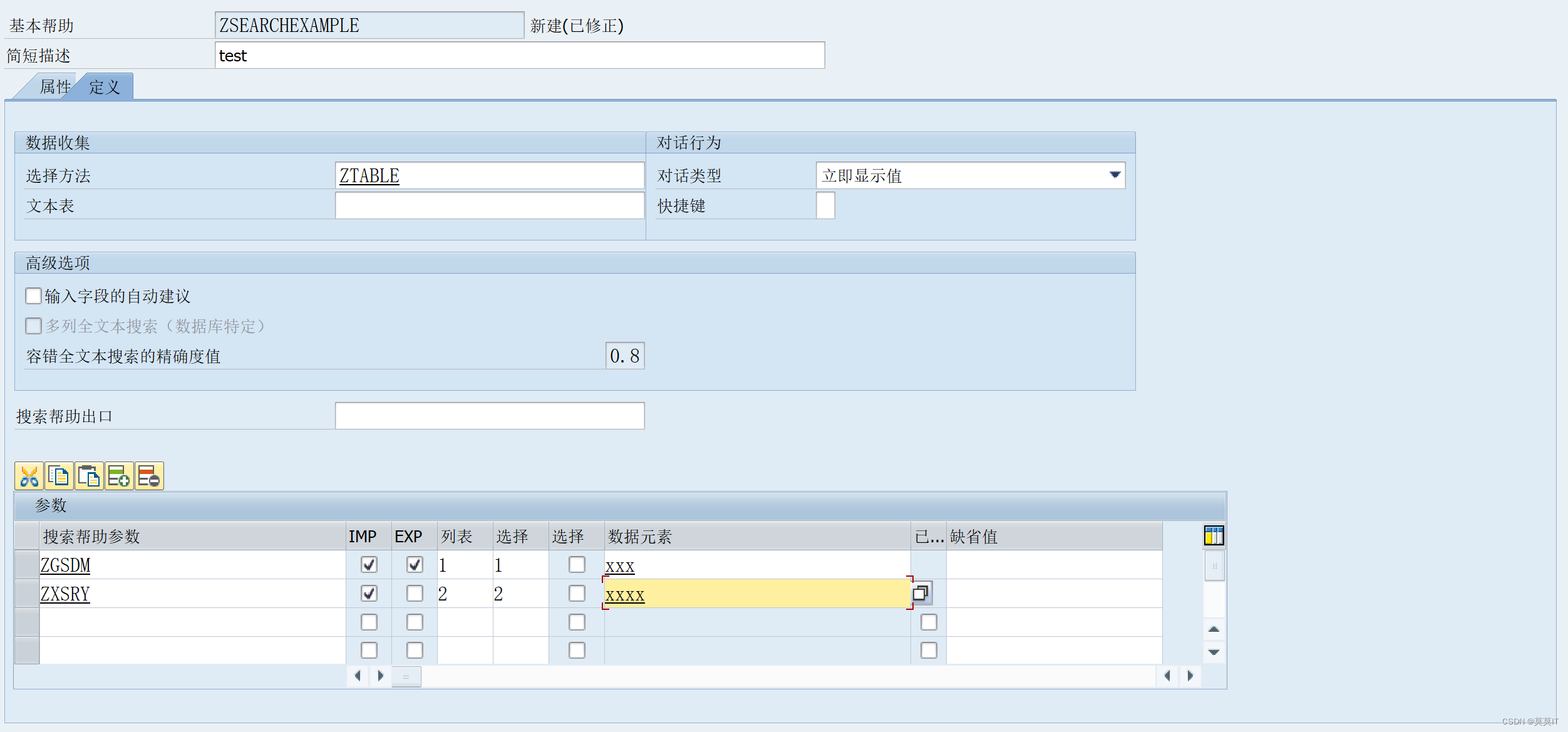1568x732 pixels.
Task: Click the Cut scissors icon
Action: click(x=29, y=477)
